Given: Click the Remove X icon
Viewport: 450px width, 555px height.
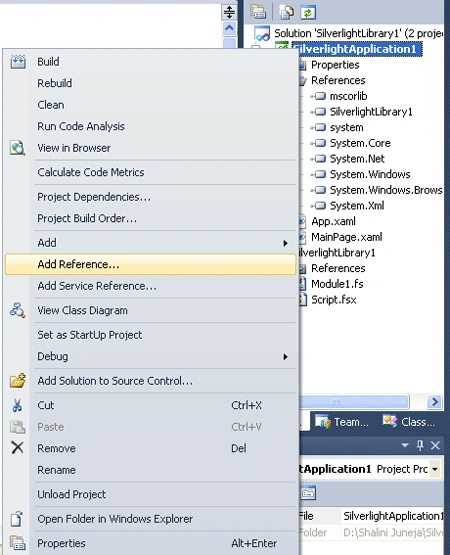Looking at the screenshot, I should (x=17, y=448).
